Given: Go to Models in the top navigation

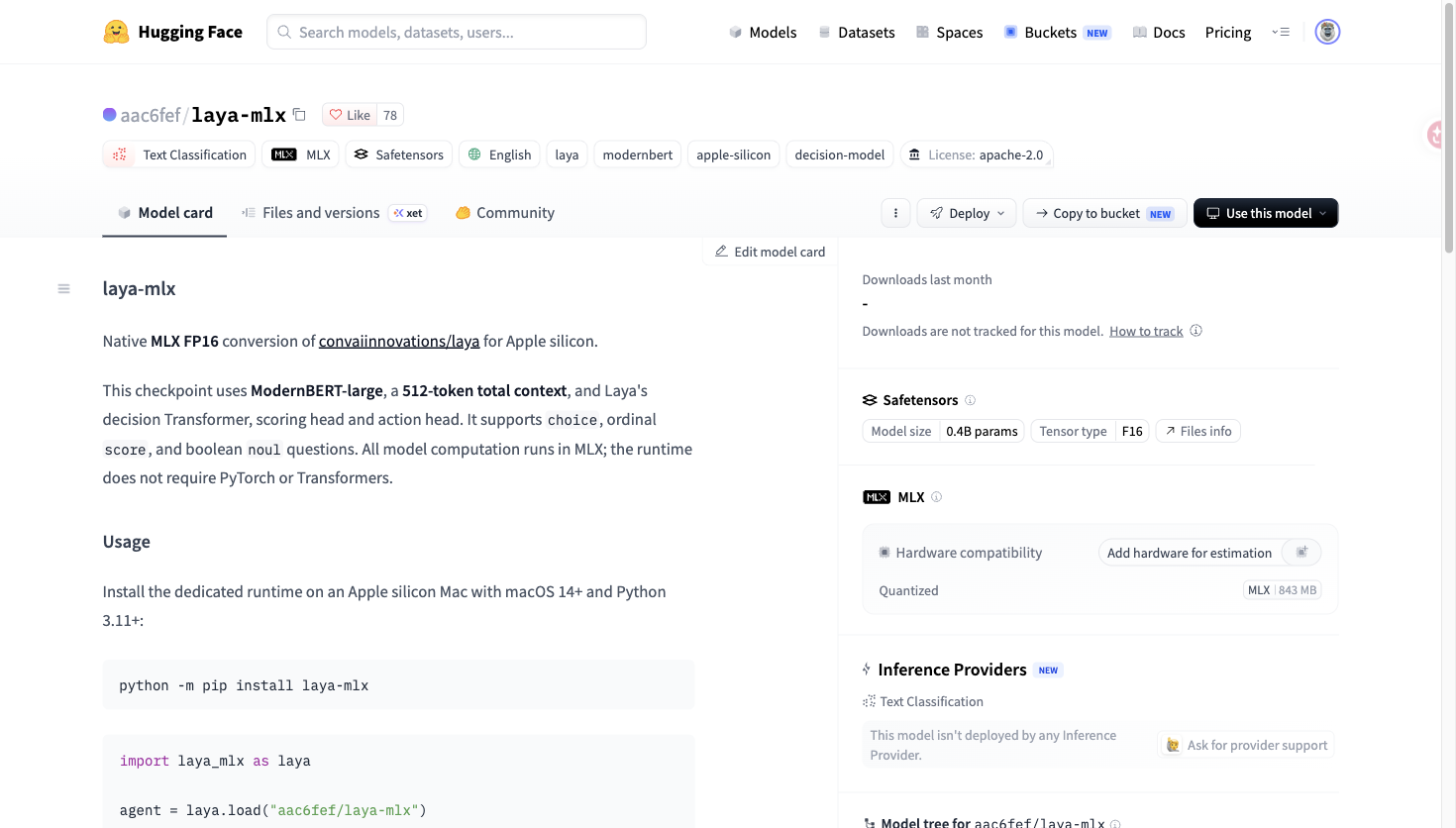Looking at the screenshot, I should [763, 32].
